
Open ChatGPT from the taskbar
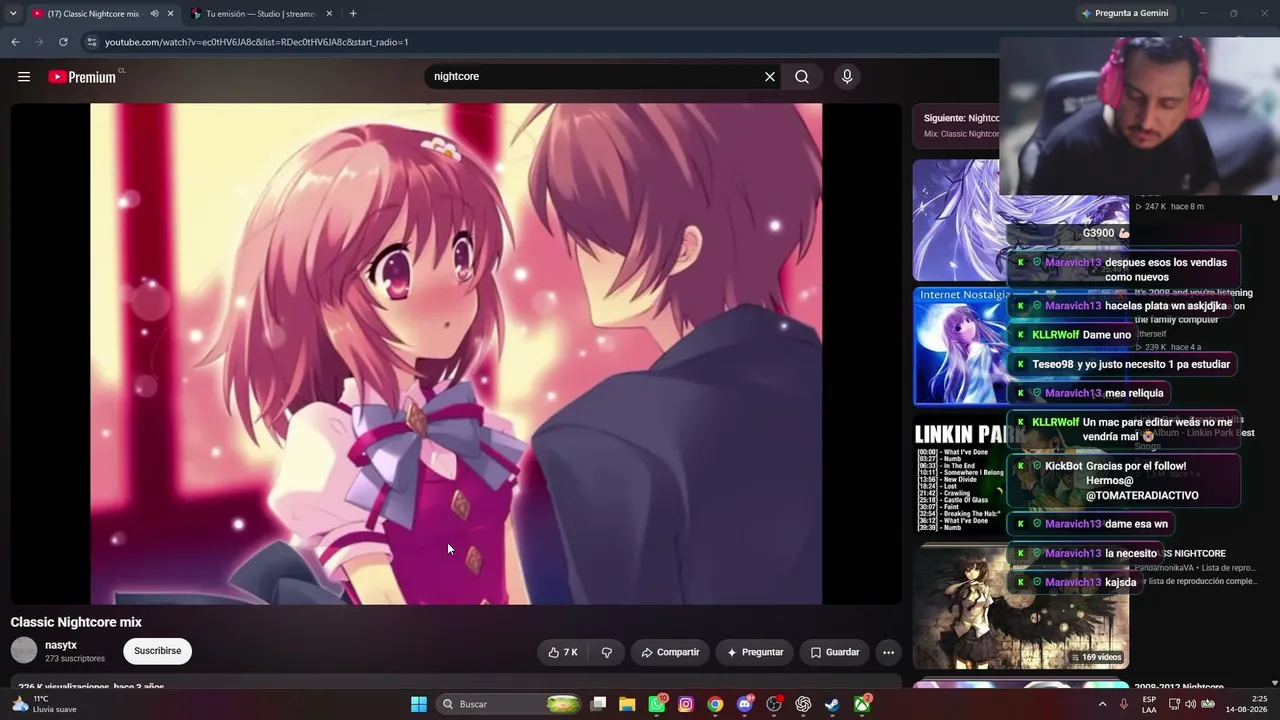click(803, 704)
